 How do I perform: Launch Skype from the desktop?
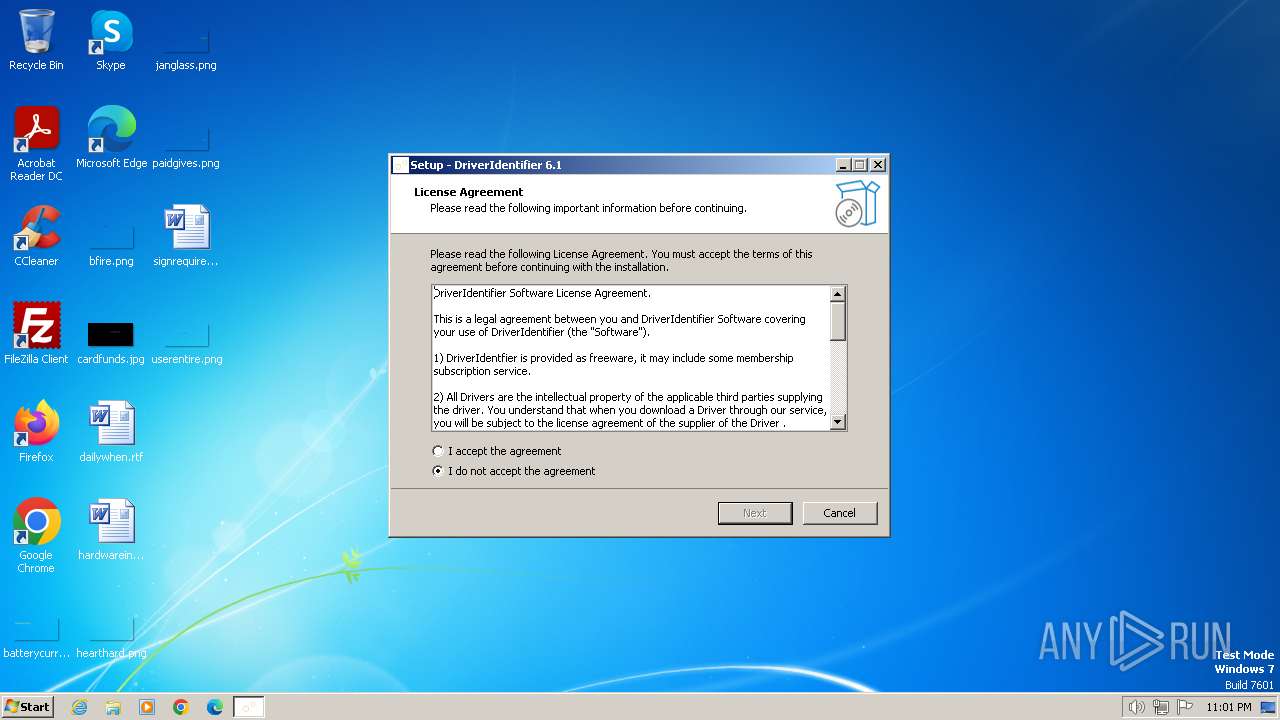[110, 40]
